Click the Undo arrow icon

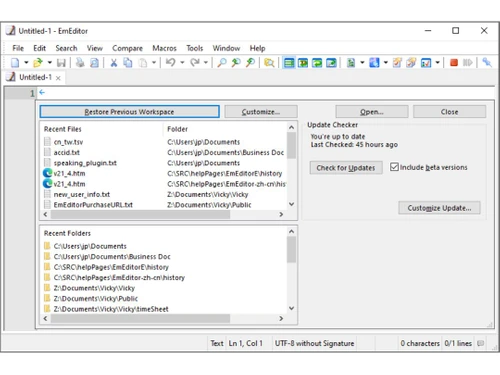coord(171,63)
